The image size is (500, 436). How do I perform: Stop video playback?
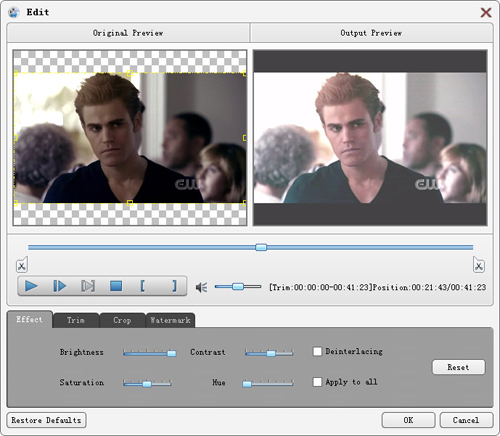[x=116, y=286]
